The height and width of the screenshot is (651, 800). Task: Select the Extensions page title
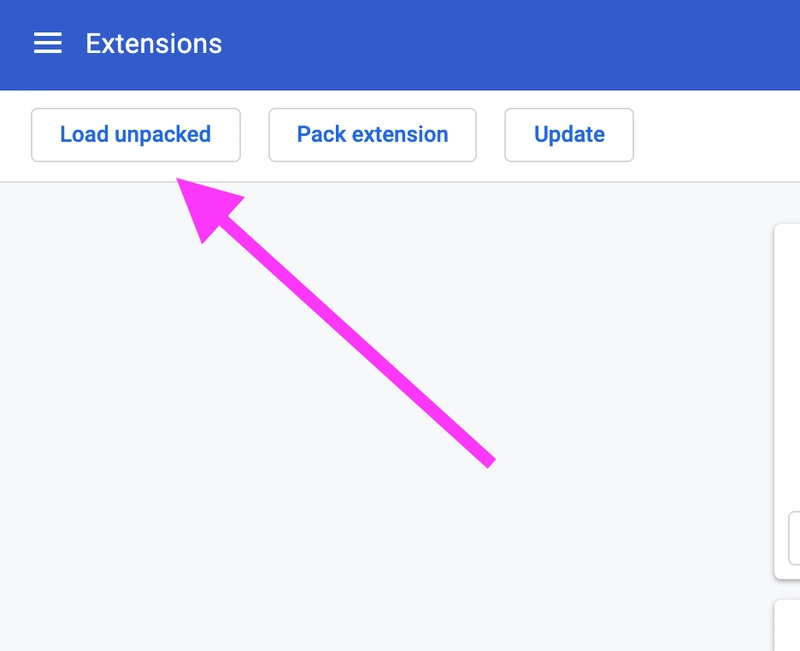click(x=154, y=44)
